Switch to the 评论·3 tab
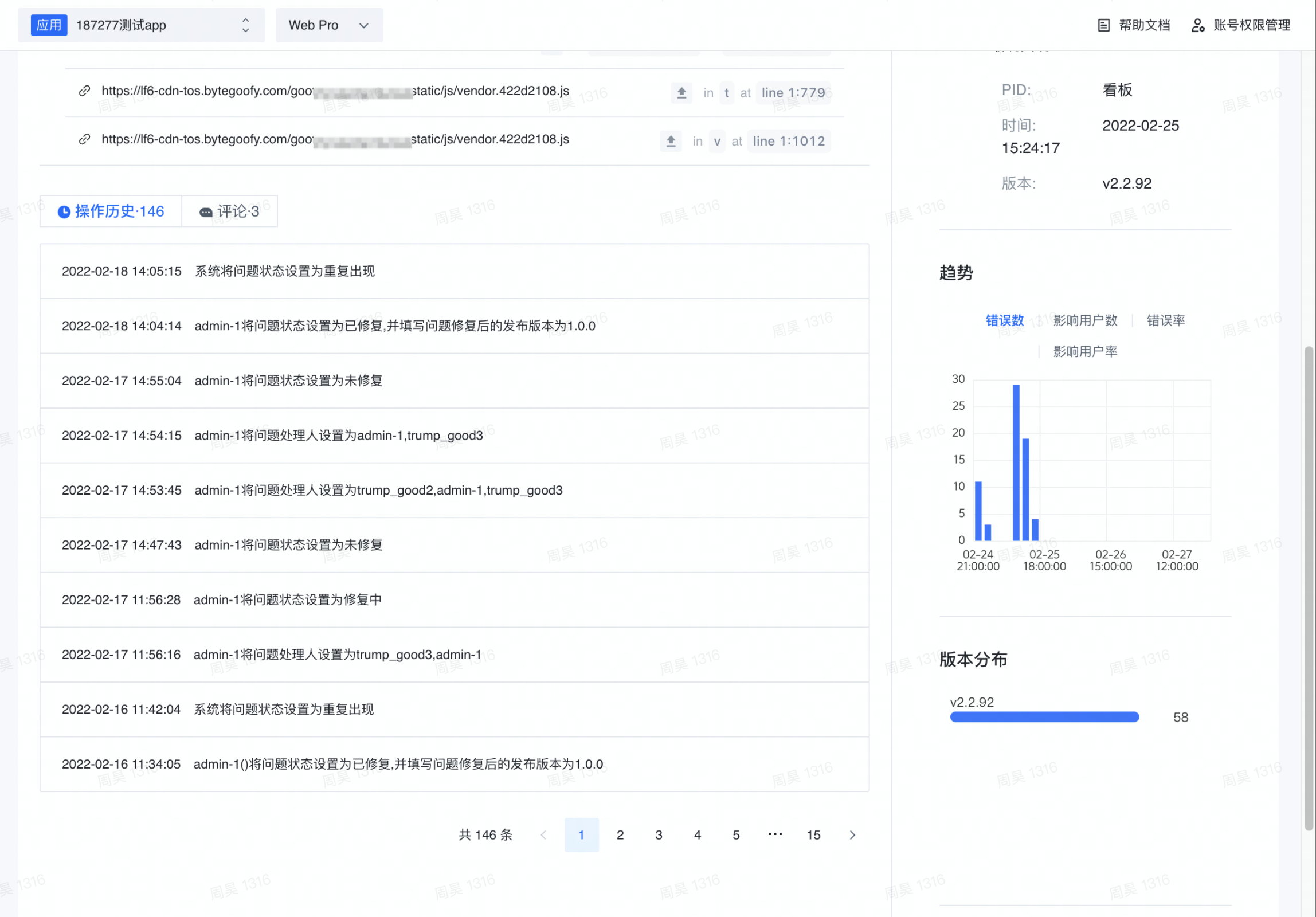Image resolution: width=1316 pixels, height=917 pixels. 230,211
